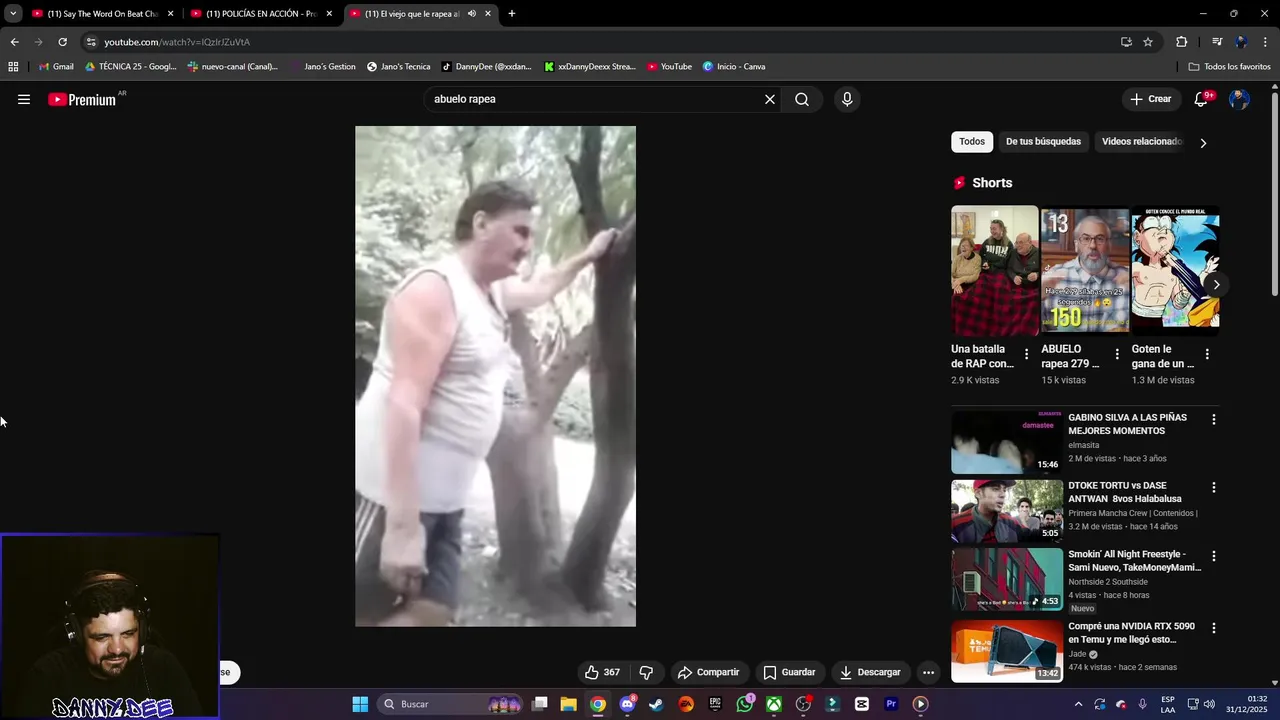
Task: Dislike the video with thumbs down
Action: coord(646,672)
